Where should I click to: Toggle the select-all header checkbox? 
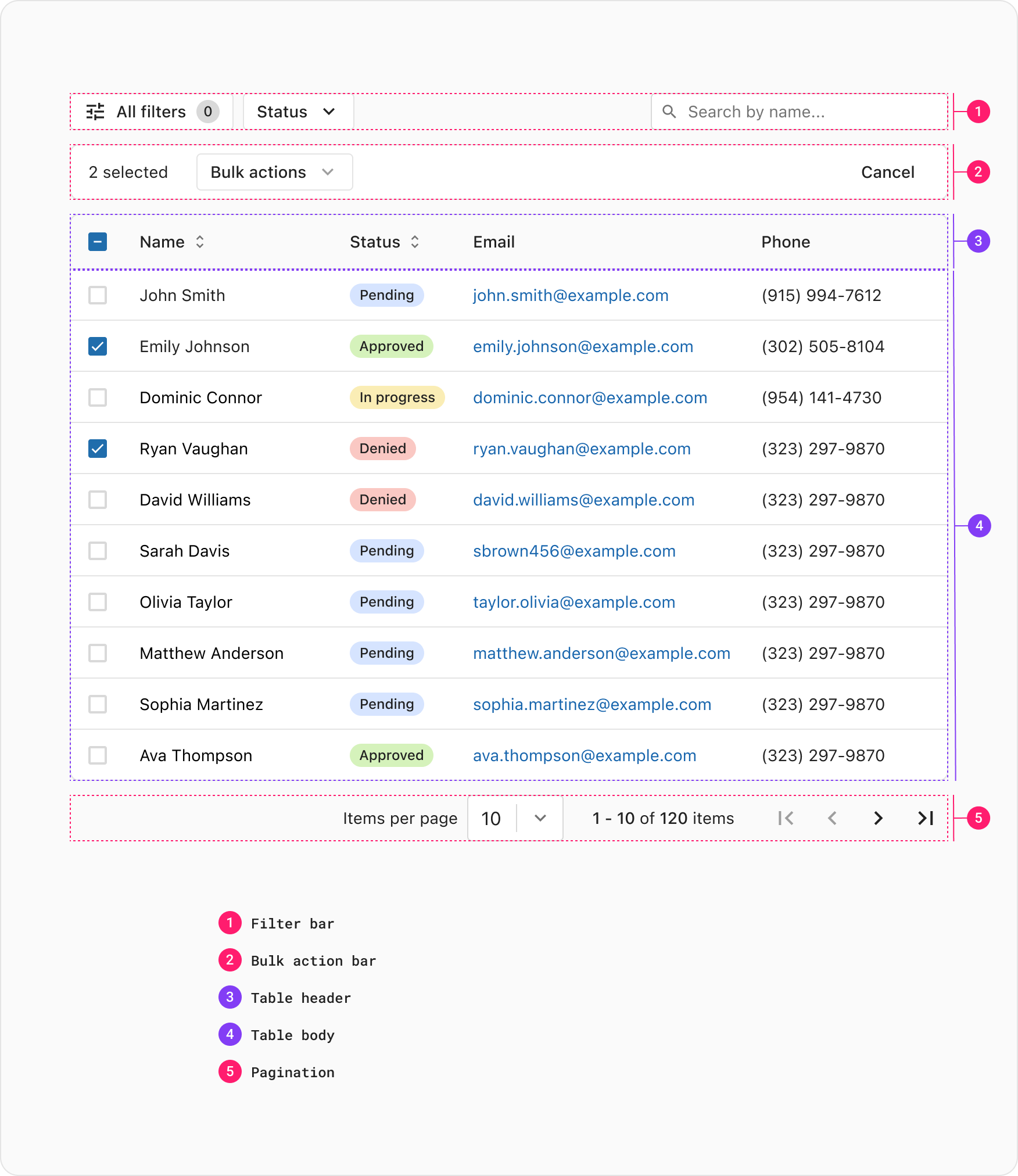(x=98, y=242)
